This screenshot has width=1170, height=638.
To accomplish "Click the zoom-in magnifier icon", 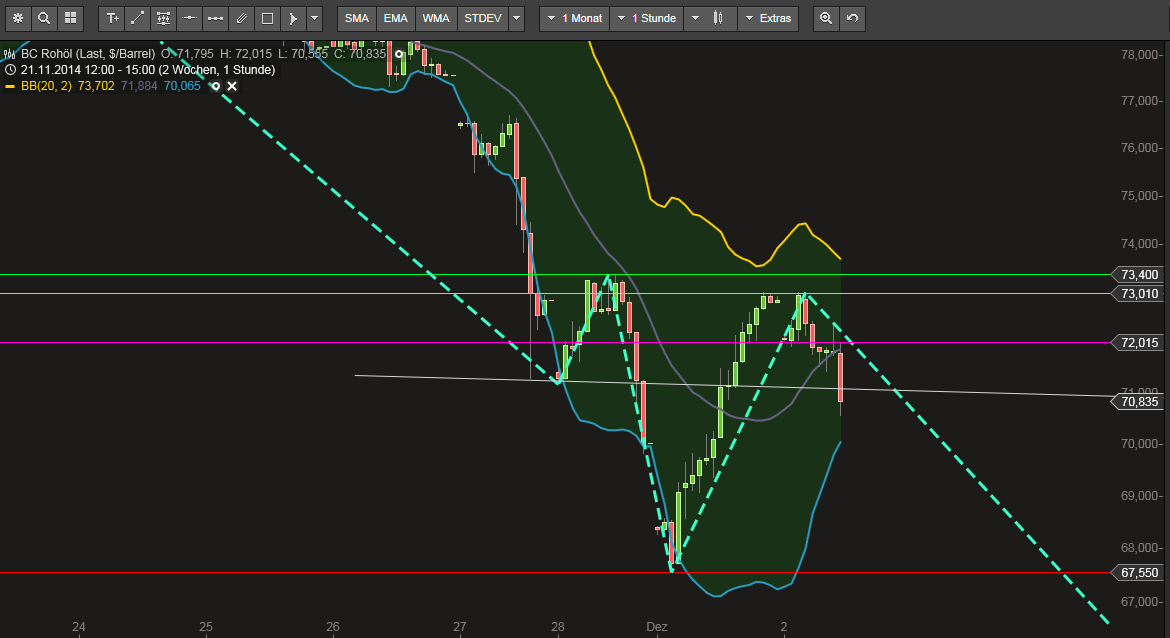I will [826, 18].
